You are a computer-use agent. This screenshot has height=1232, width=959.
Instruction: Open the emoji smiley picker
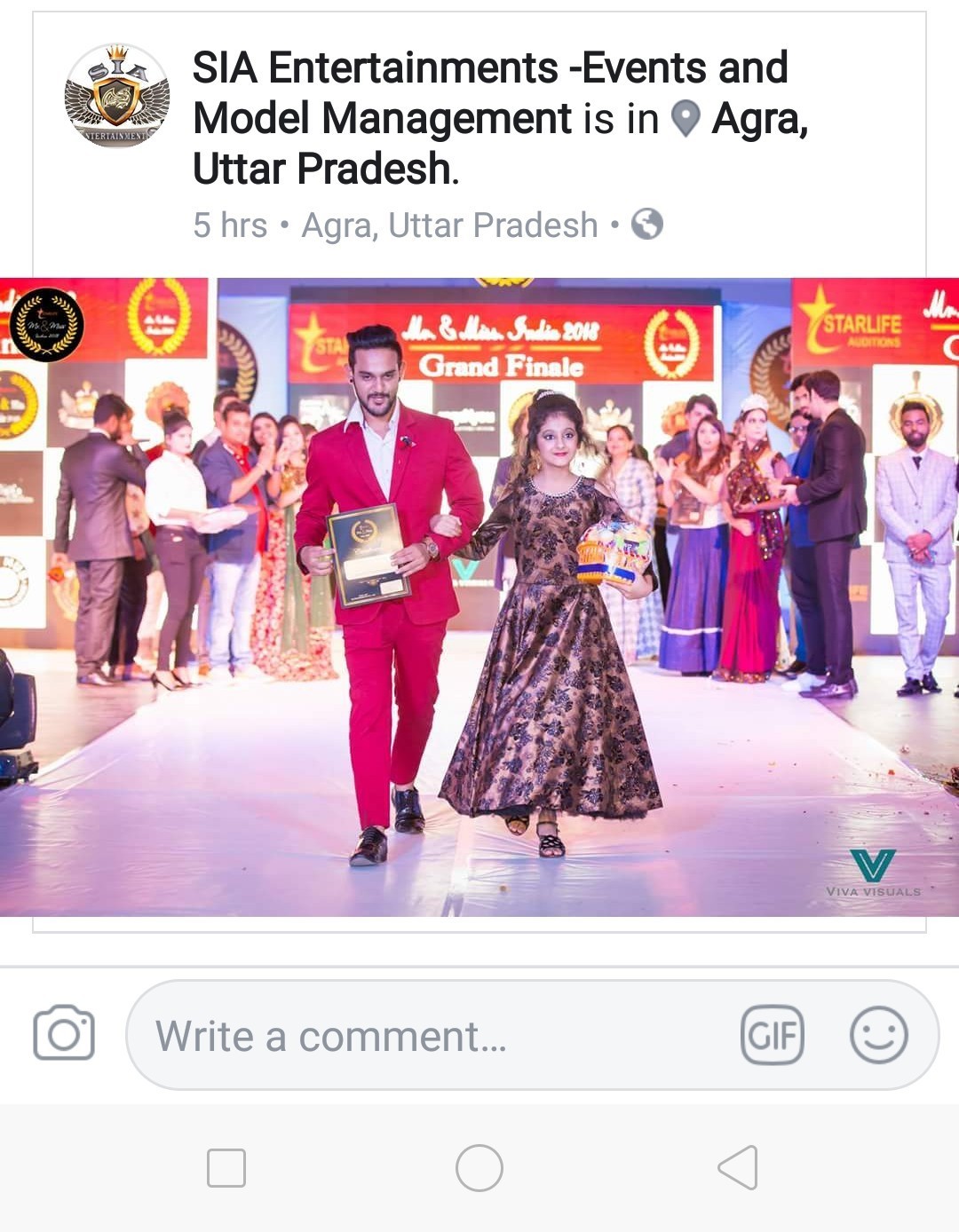tap(878, 1035)
